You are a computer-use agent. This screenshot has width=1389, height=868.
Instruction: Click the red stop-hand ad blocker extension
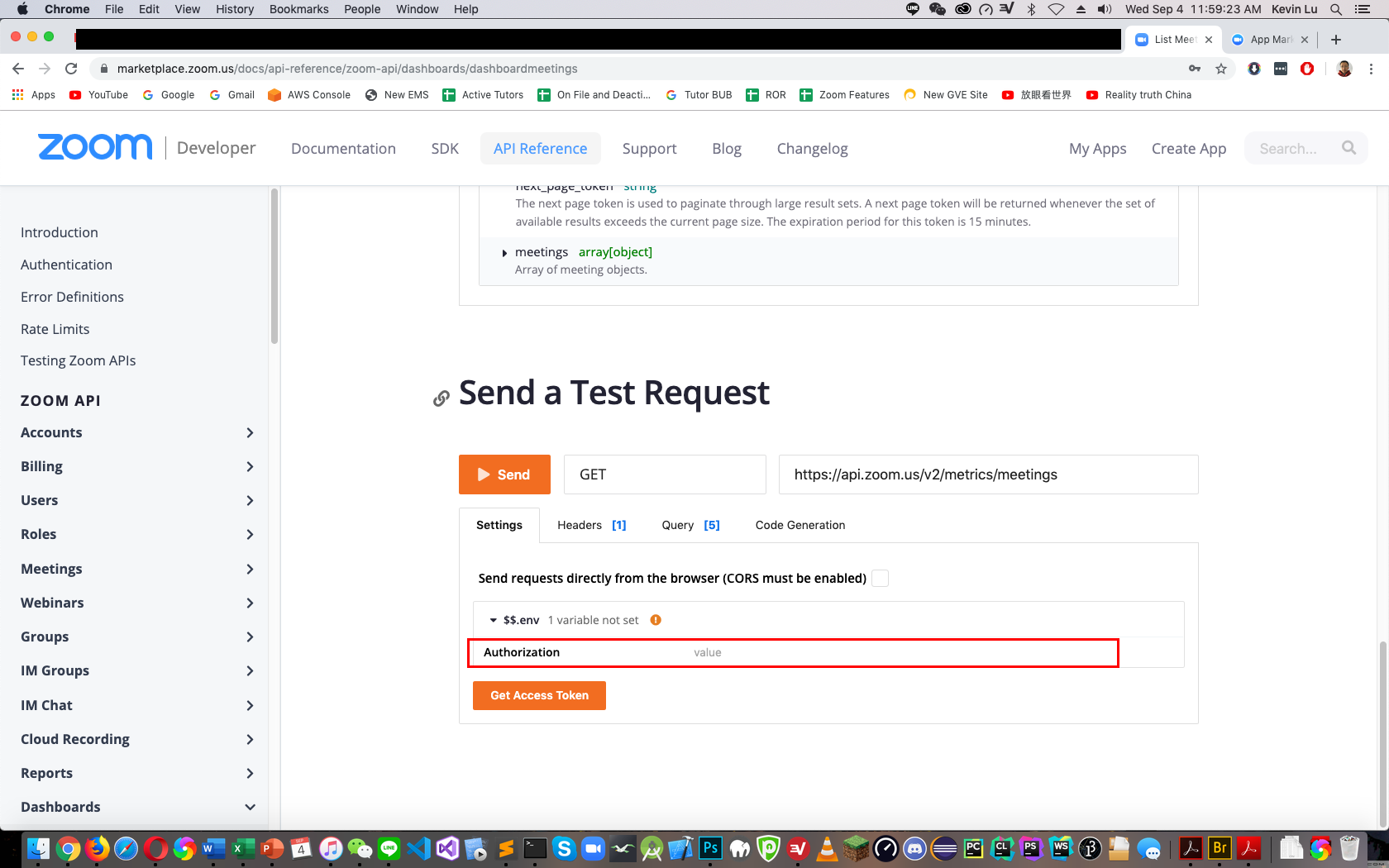click(x=1307, y=69)
